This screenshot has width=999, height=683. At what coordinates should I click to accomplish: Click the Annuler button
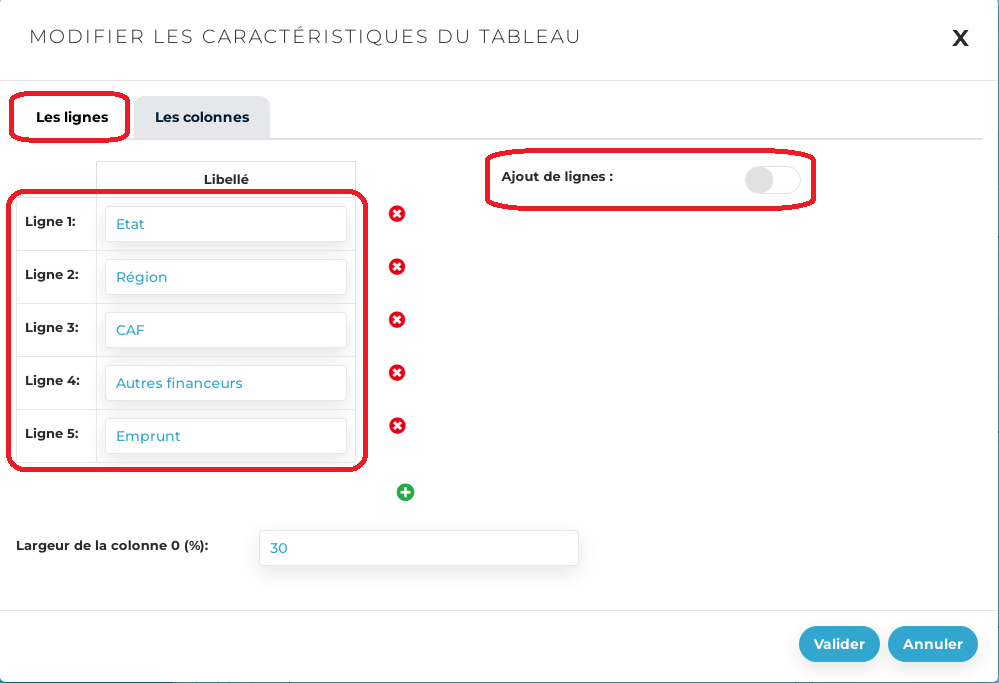932,644
